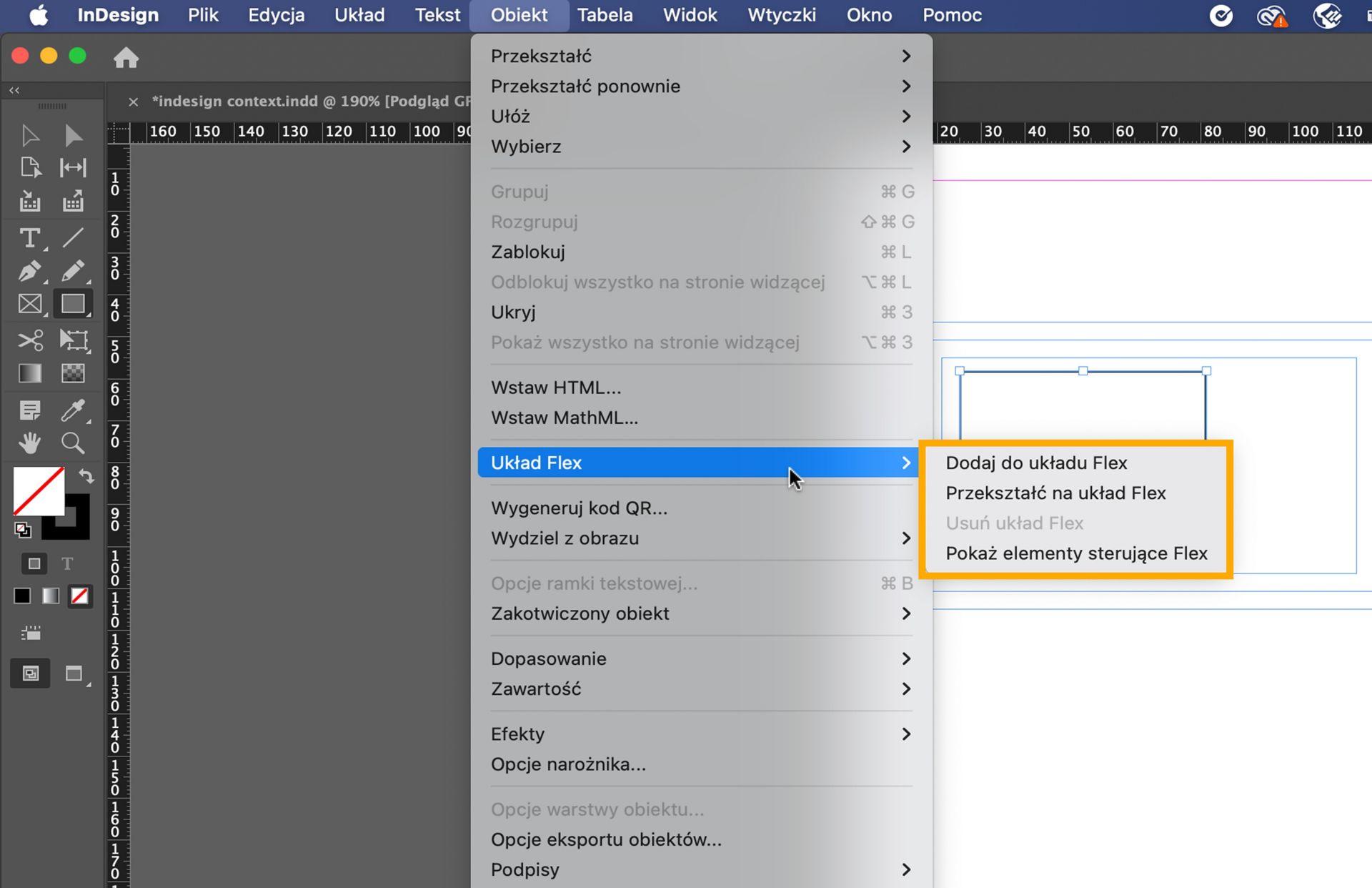Select the Line tool
1372x888 pixels.
74,238
